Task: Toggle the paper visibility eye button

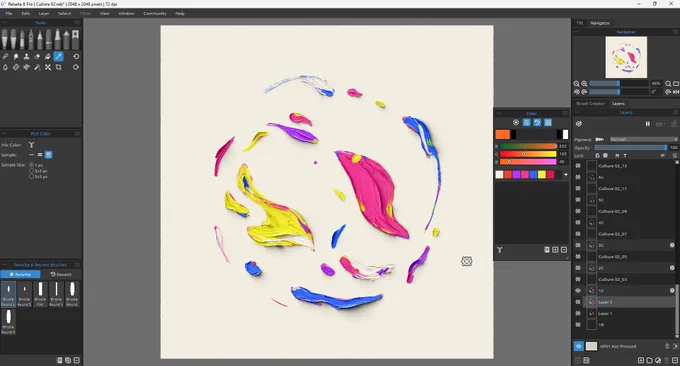Action: tap(579, 346)
